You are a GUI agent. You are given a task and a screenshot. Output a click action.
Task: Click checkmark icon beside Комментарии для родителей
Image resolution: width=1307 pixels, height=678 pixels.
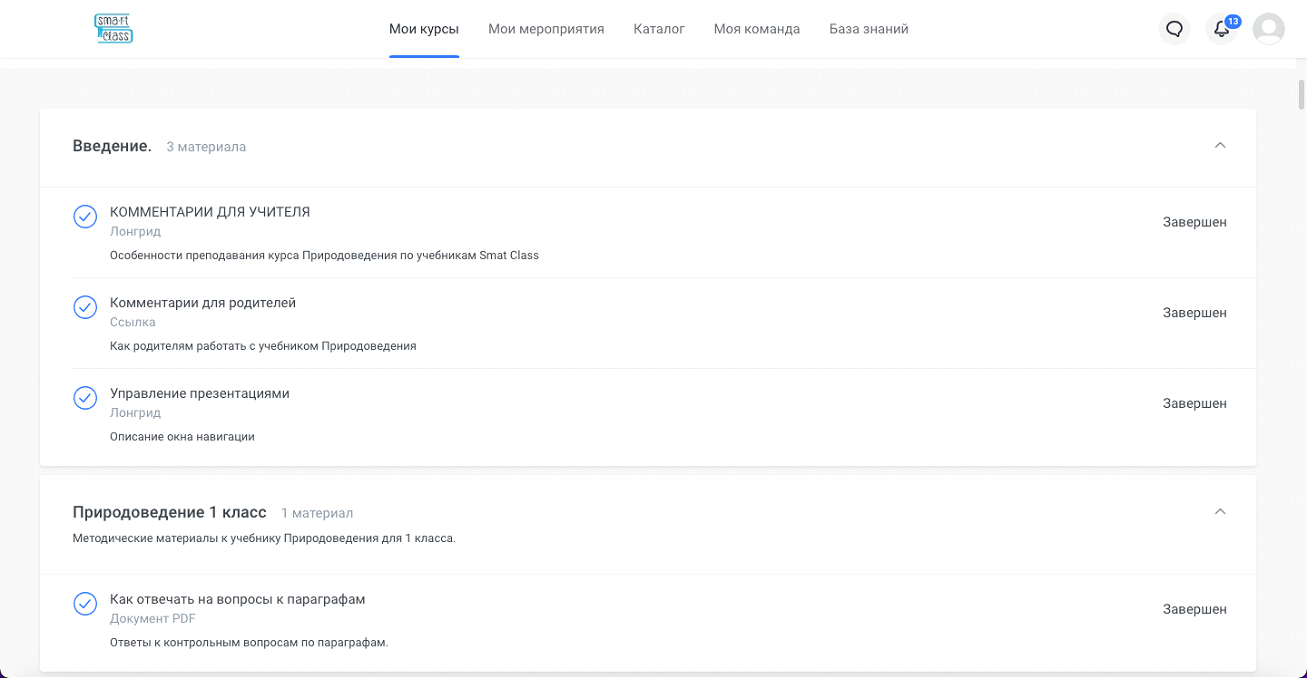coord(85,307)
